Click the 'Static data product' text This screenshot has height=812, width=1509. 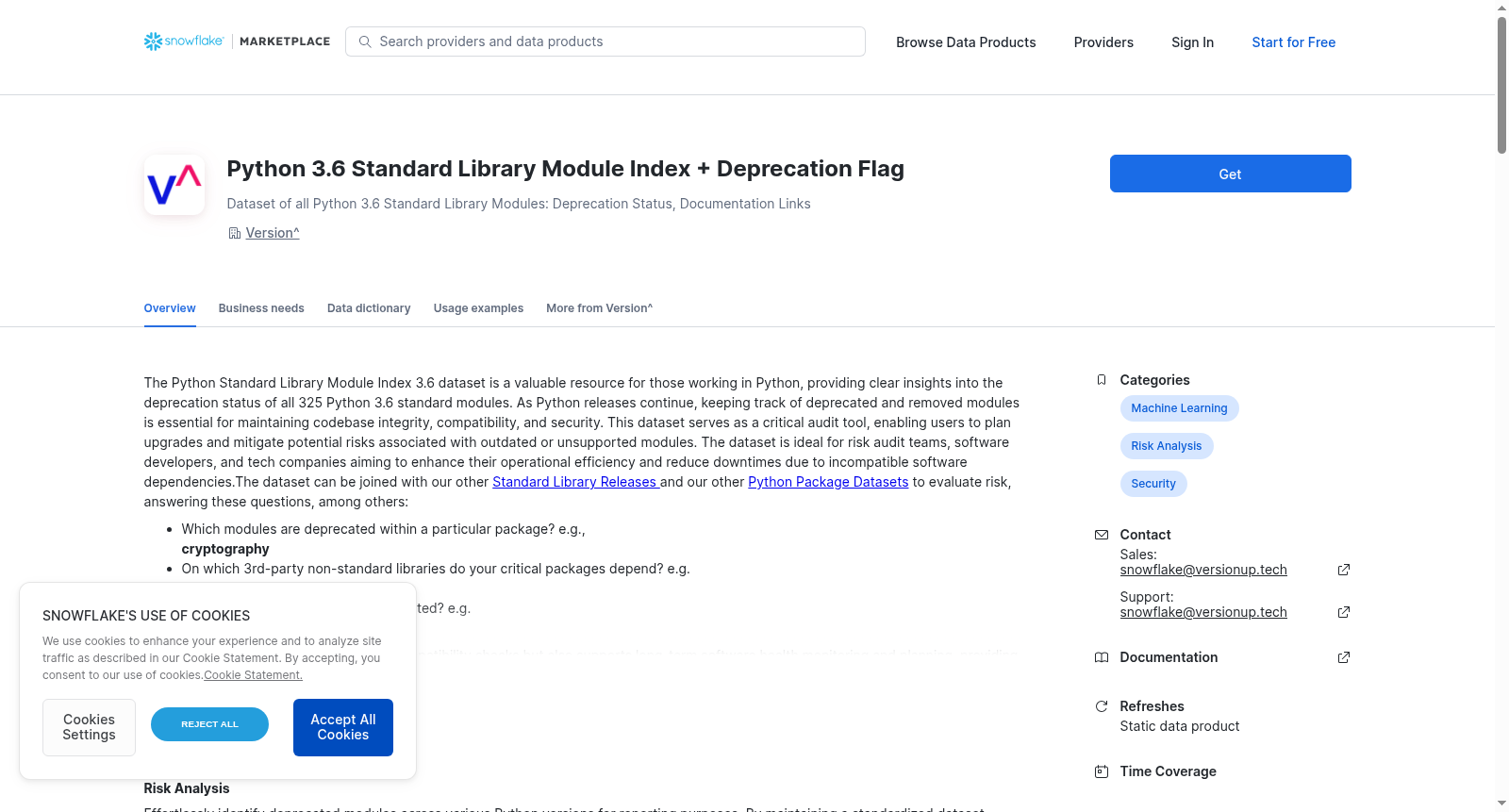pyautogui.click(x=1179, y=726)
